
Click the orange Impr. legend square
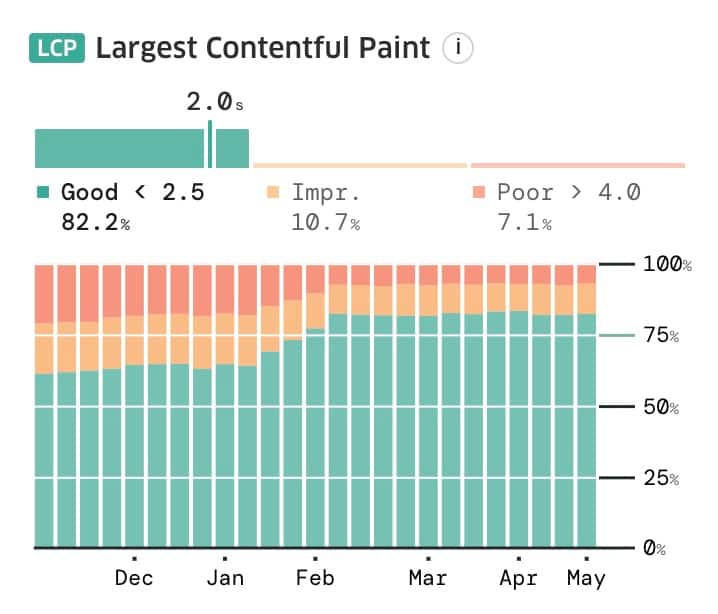point(273,192)
